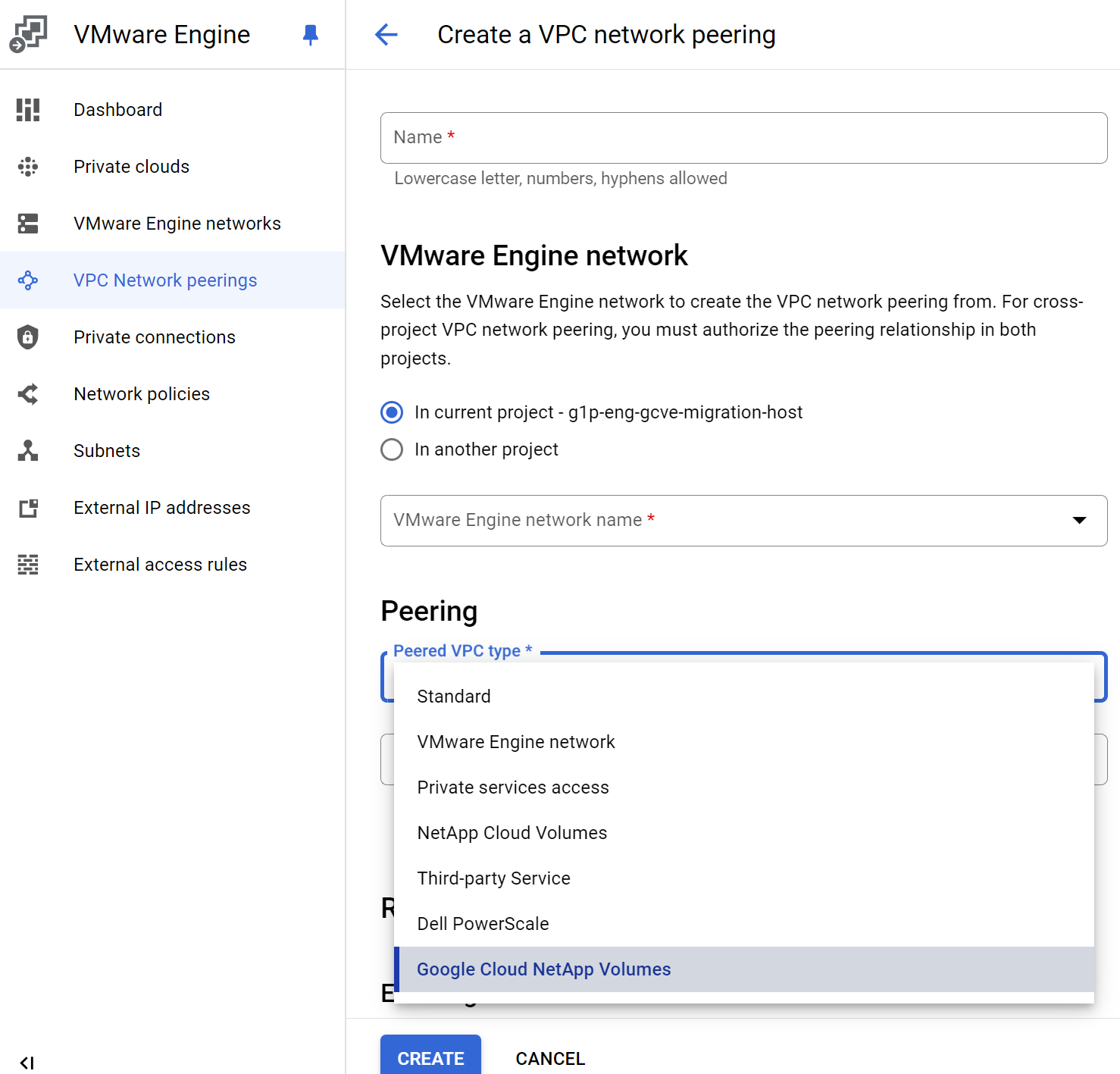Click the Dashboard sidebar icon
The height and width of the screenshot is (1074, 1120).
coord(28,110)
